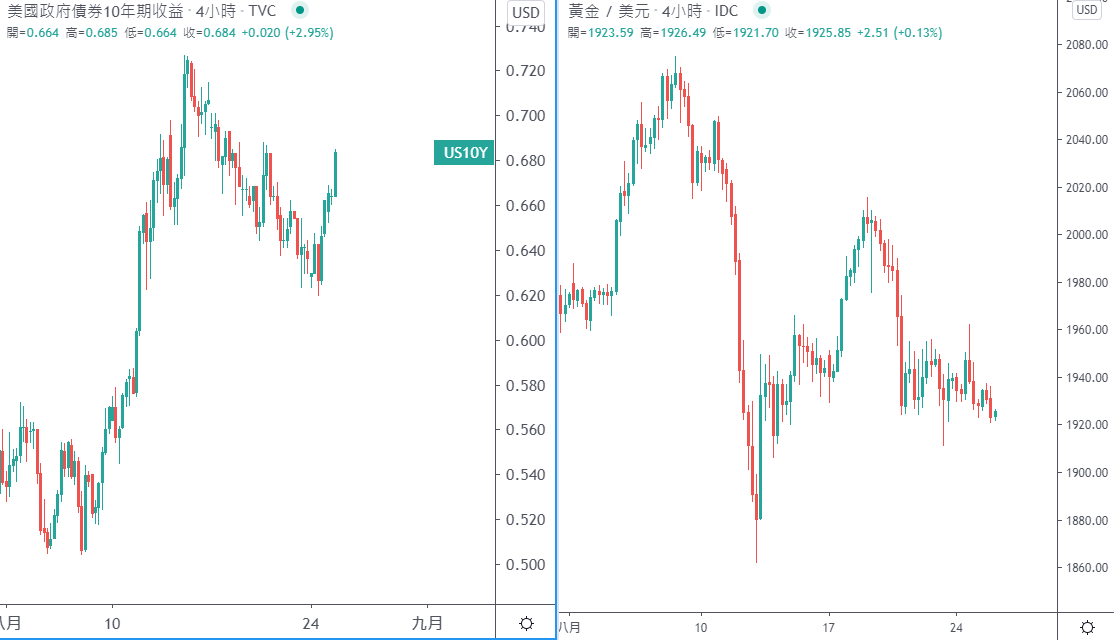Screen dimensions: 1114x640
Task: Change the left chart 4小時 interval label
Action: (215, 11)
